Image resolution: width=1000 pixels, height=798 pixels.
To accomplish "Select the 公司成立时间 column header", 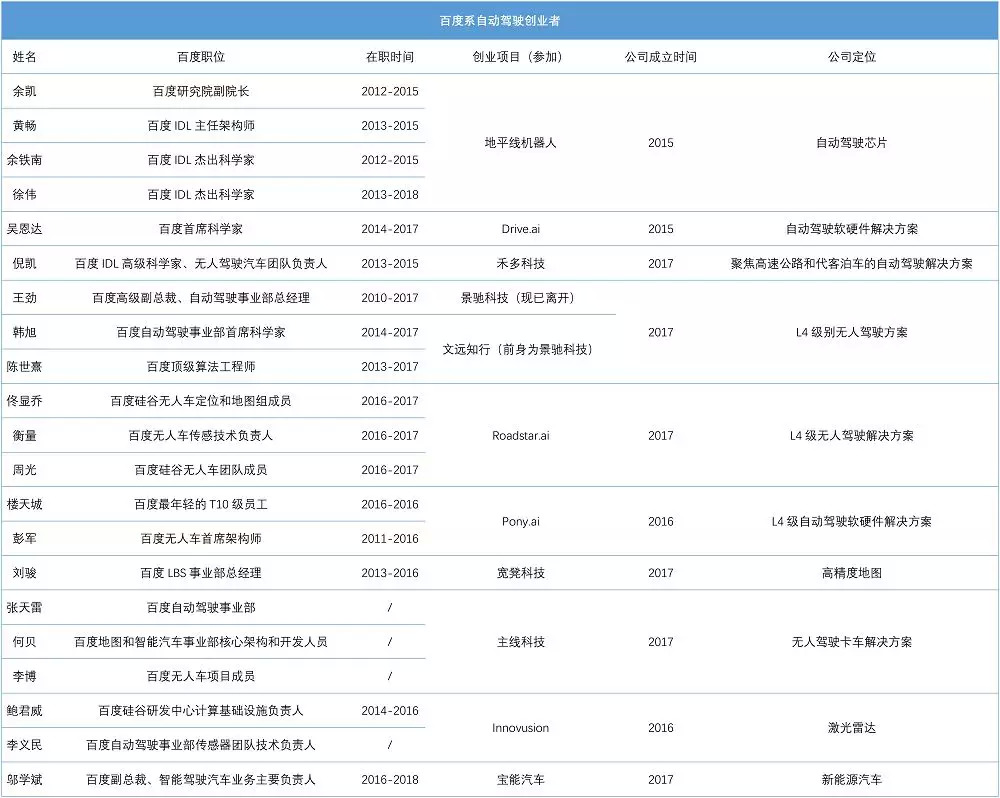I will coord(660,57).
